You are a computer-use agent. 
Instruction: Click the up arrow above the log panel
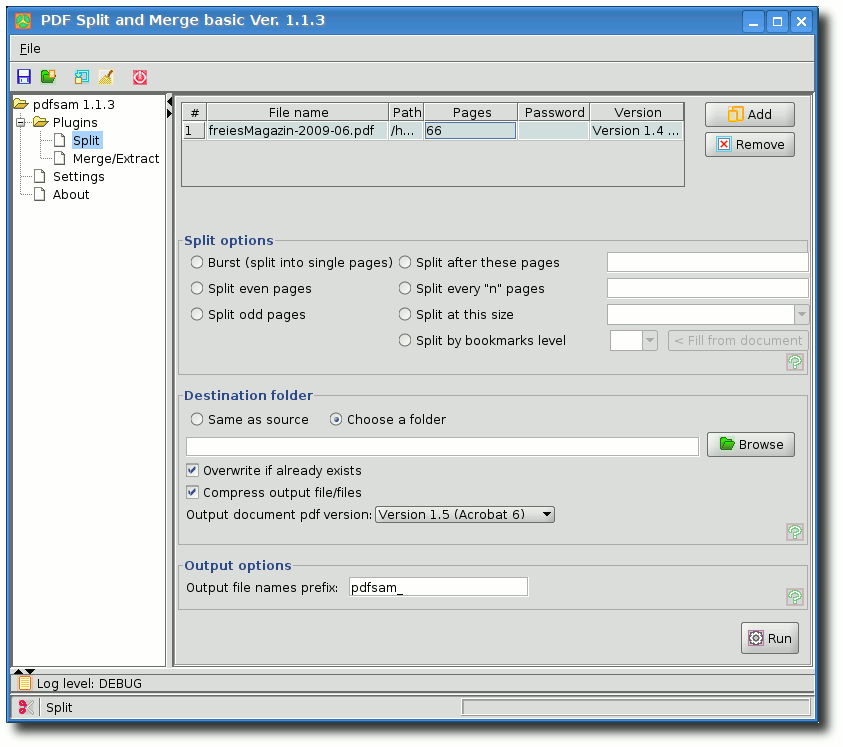[x=19, y=671]
